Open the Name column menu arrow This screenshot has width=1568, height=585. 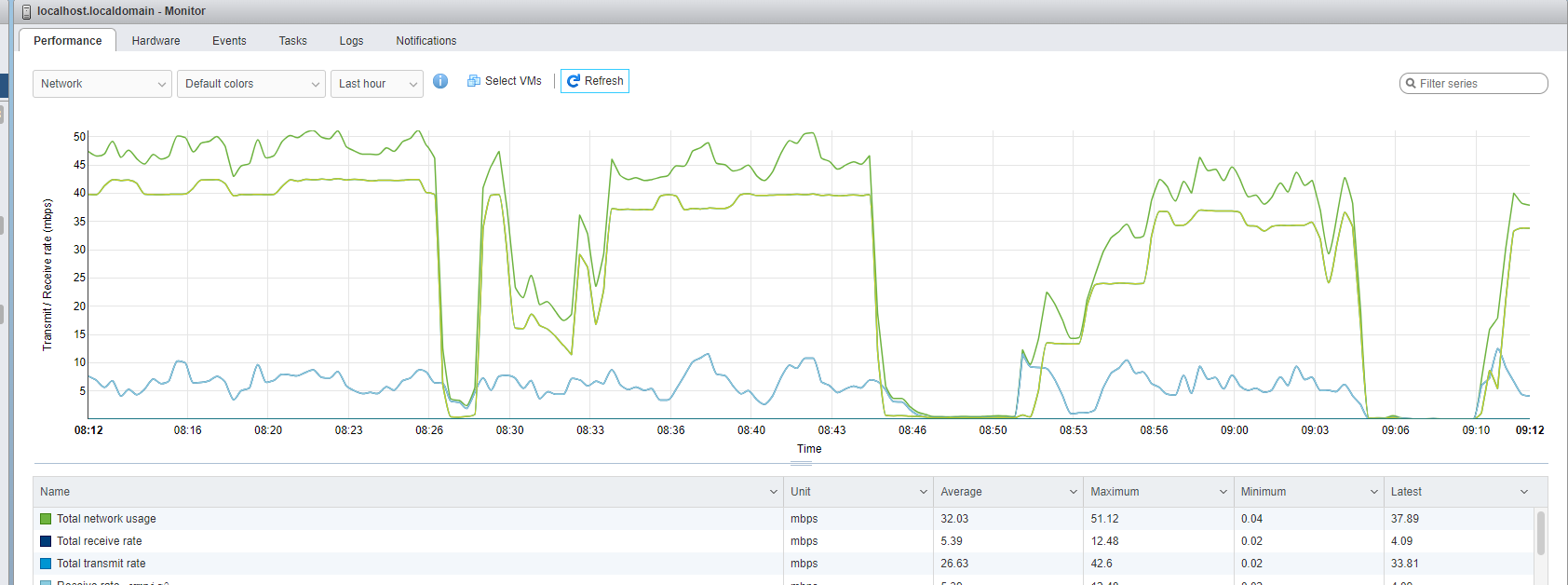click(x=773, y=492)
